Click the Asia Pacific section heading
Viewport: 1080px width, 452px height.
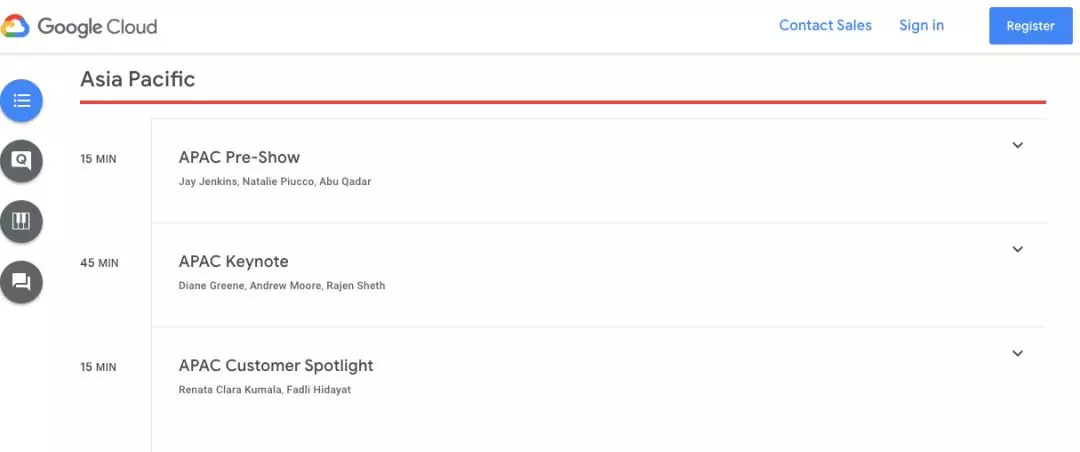tap(138, 79)
